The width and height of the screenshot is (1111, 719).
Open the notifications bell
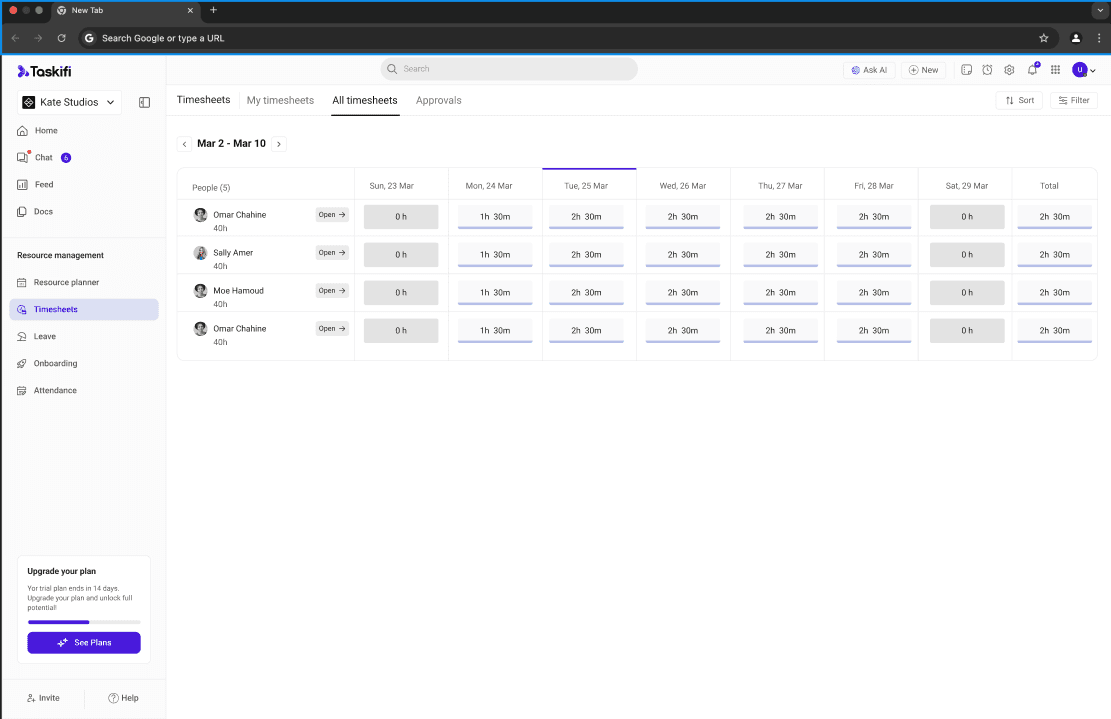1032,70
